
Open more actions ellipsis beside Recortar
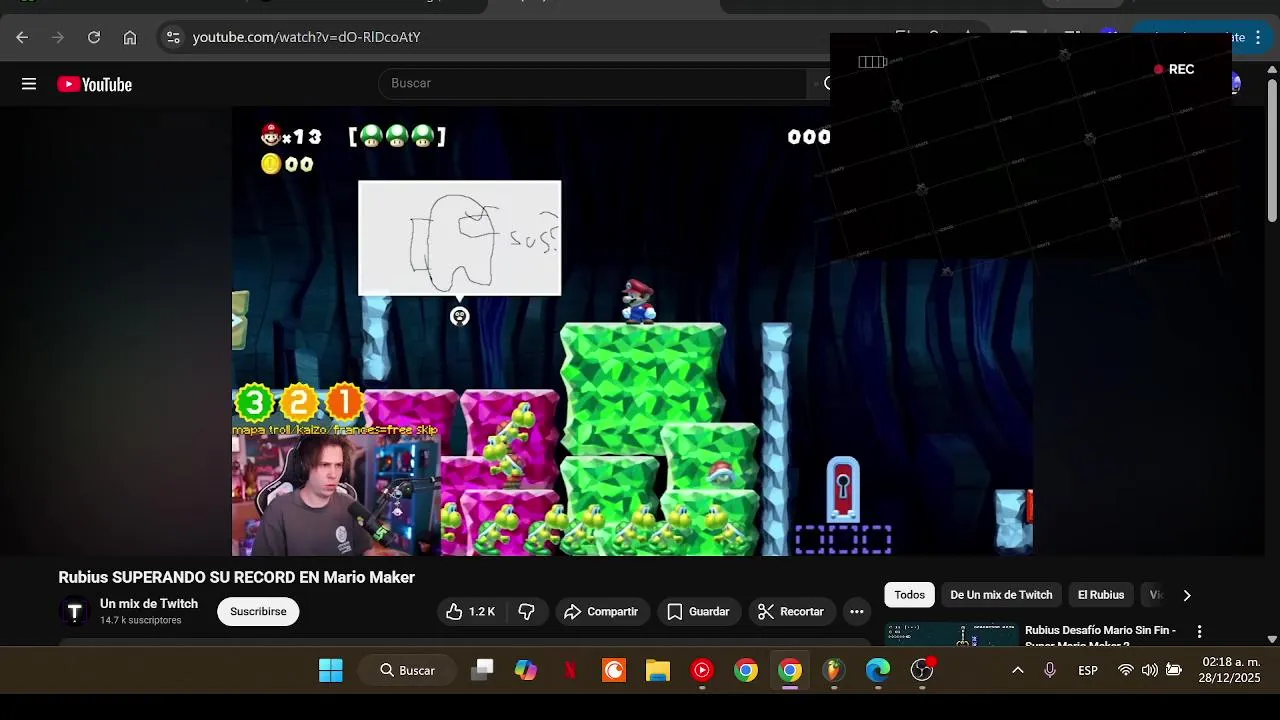[857, 612]
